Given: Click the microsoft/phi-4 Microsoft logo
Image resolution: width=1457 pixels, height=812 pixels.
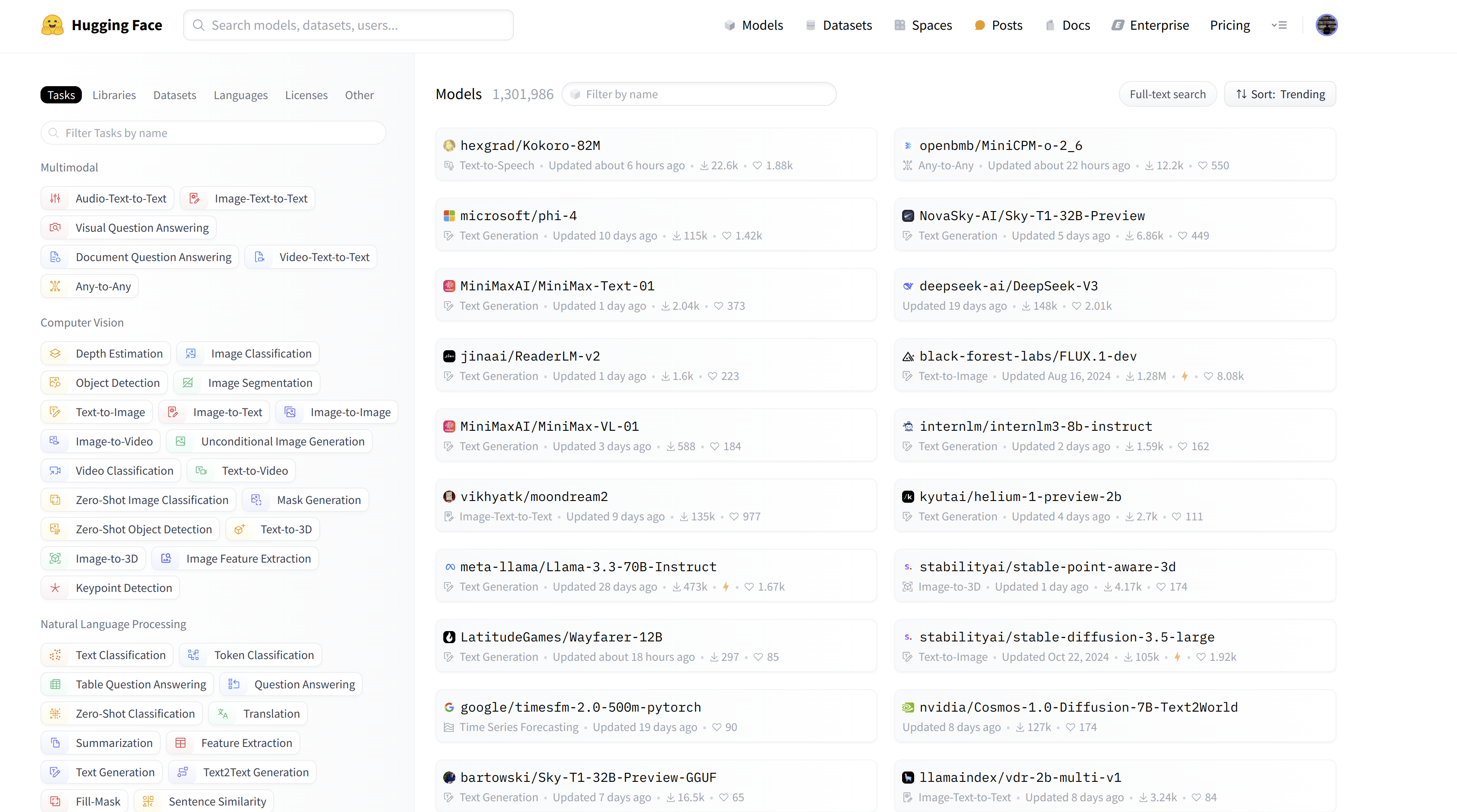Looking at the screenshot, I should click(x=449, y=216).
